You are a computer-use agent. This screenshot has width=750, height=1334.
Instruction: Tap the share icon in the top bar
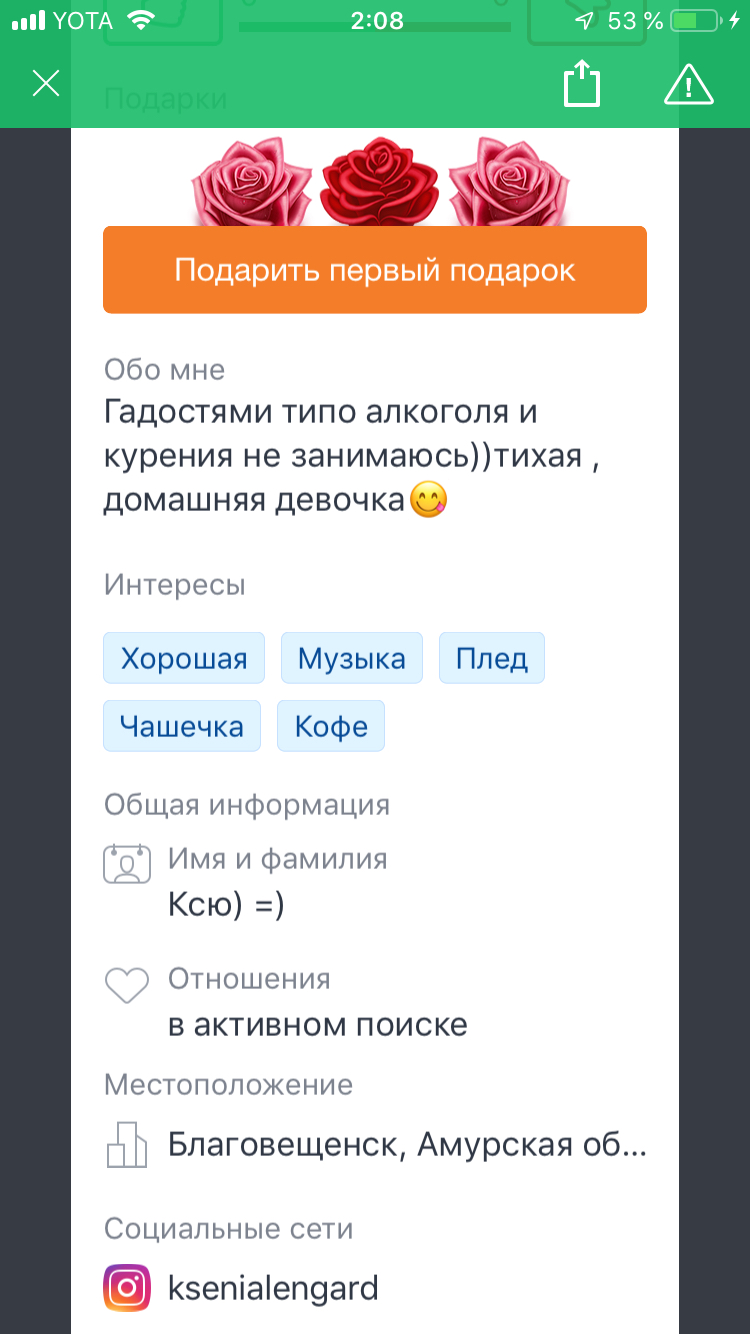coord(582,83)
